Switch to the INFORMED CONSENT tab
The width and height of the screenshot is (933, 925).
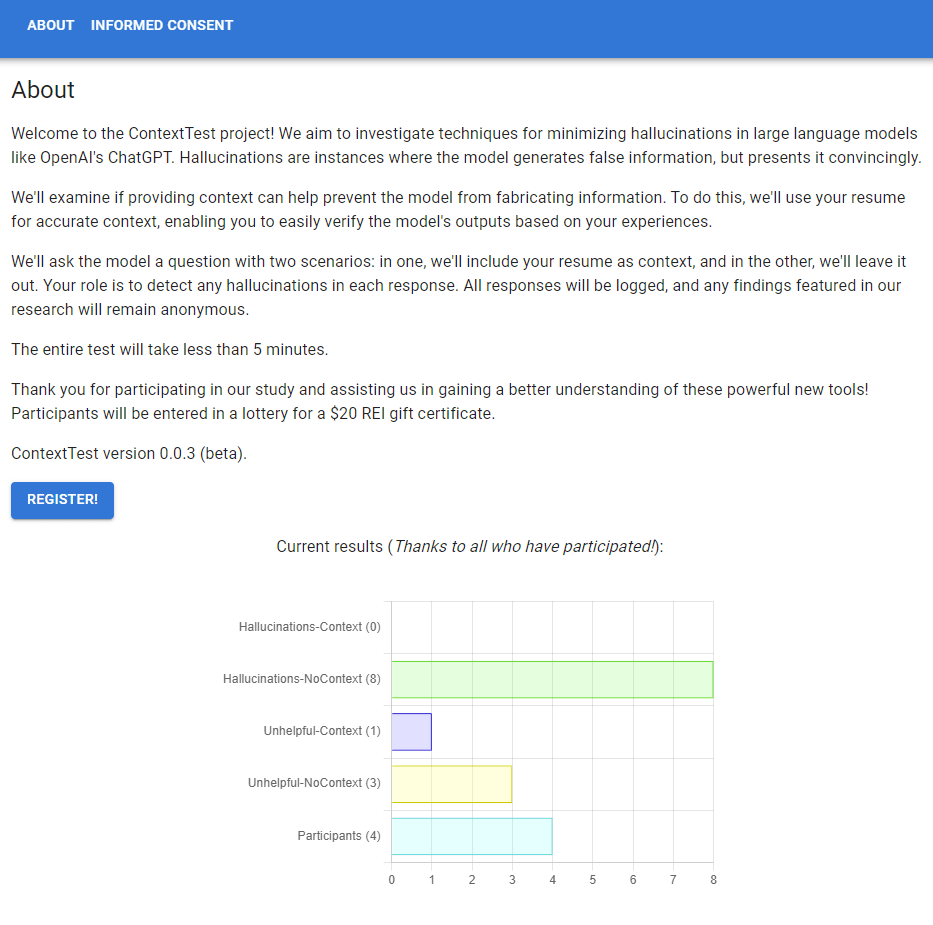[x=162, y=25]
